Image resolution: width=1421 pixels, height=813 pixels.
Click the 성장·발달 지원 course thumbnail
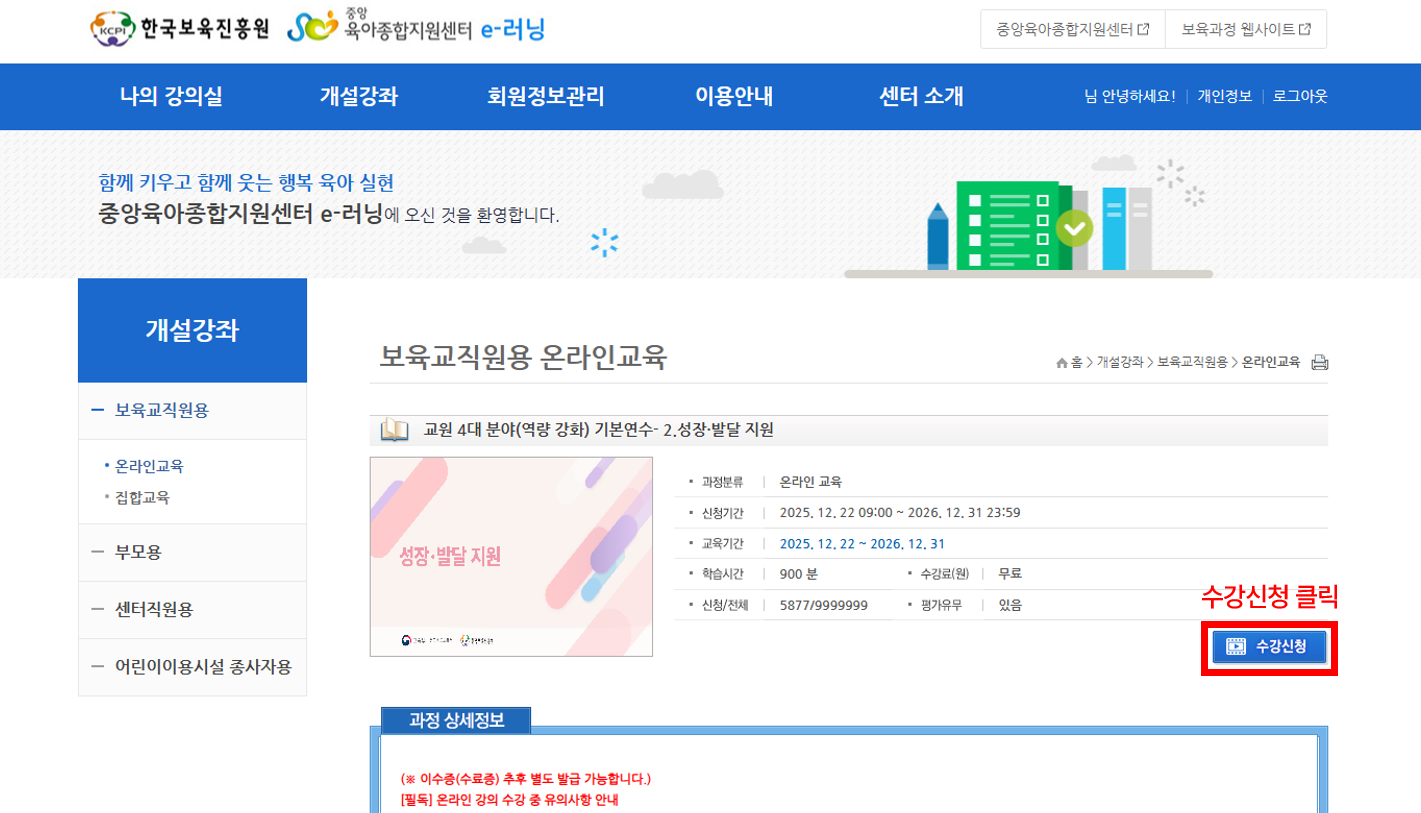pyautogui.click(x=511, y=556)
